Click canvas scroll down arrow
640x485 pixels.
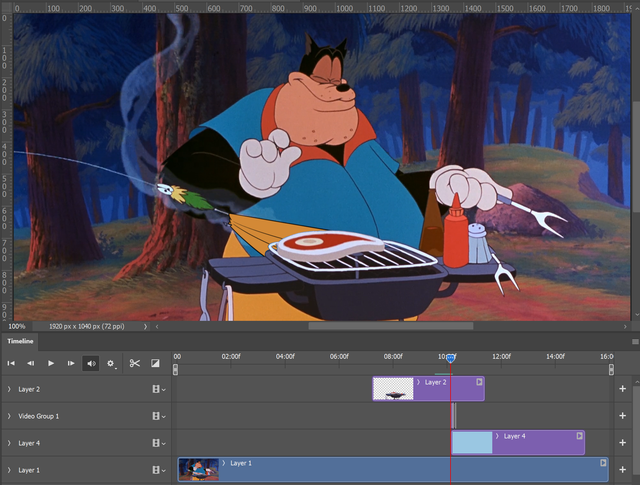[x=636, y=316]
